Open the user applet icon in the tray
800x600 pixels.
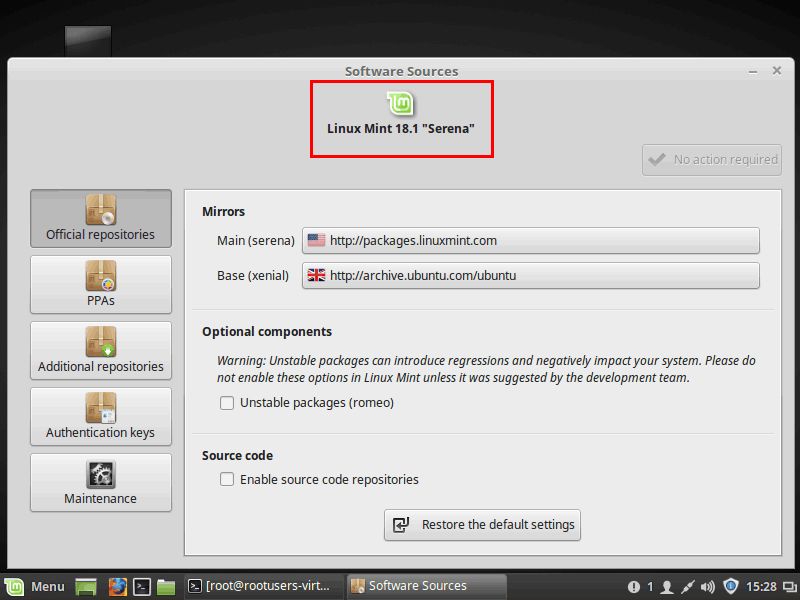click(x=667, y=587)
